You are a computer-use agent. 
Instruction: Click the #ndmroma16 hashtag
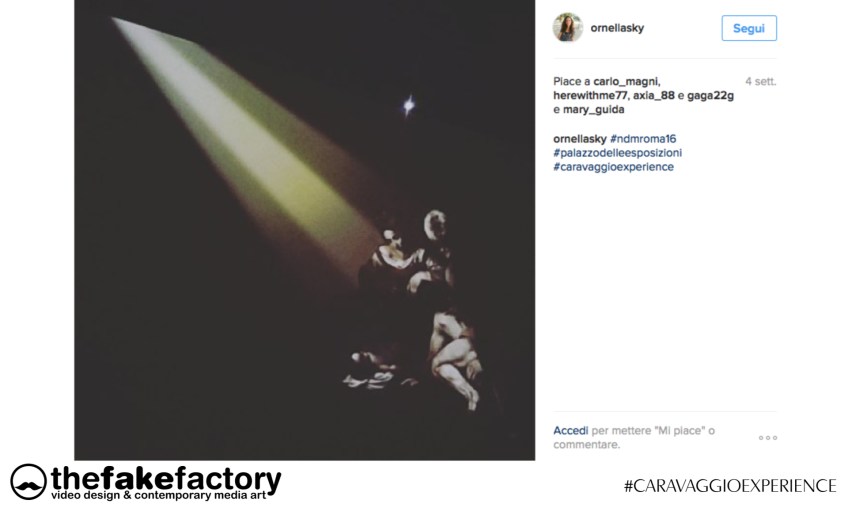[x=642, y=139]
